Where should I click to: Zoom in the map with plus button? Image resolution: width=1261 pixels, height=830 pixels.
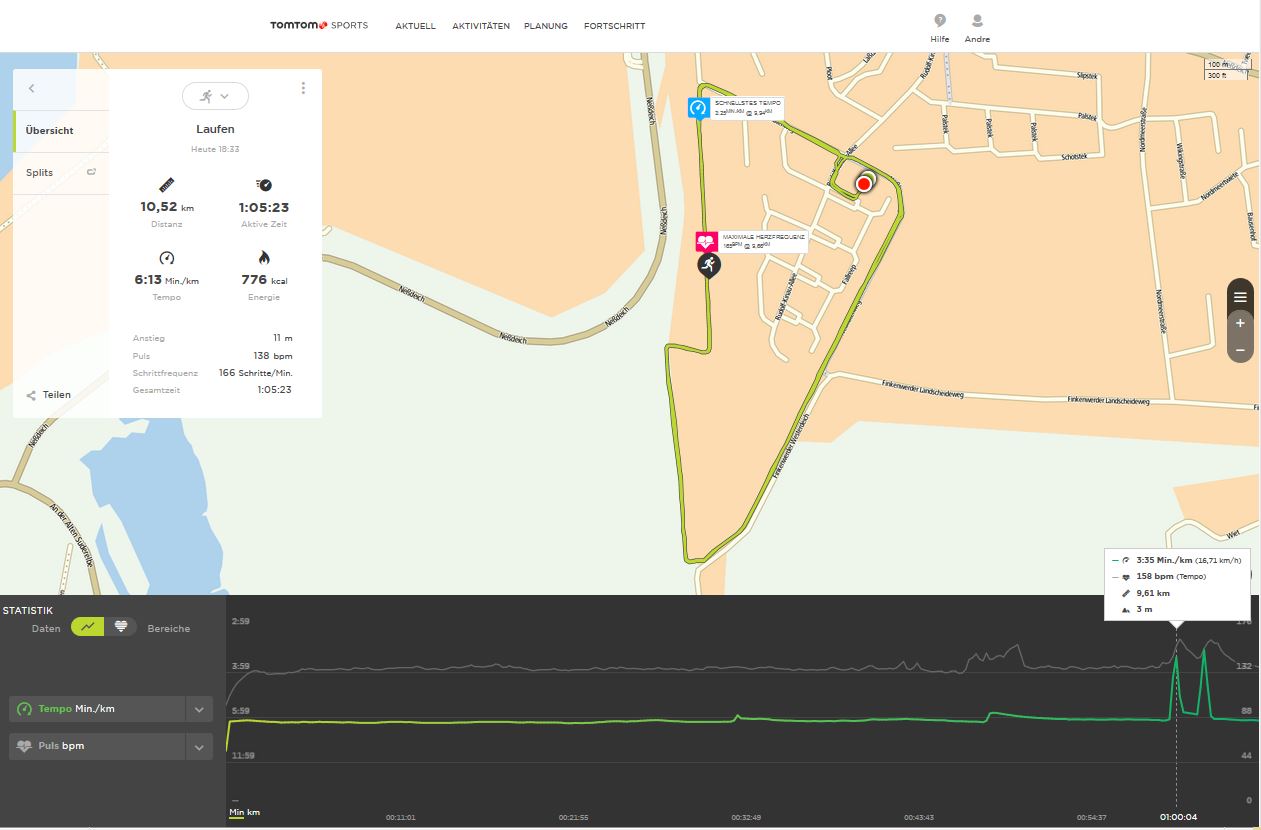click(x=1240, y=324)
